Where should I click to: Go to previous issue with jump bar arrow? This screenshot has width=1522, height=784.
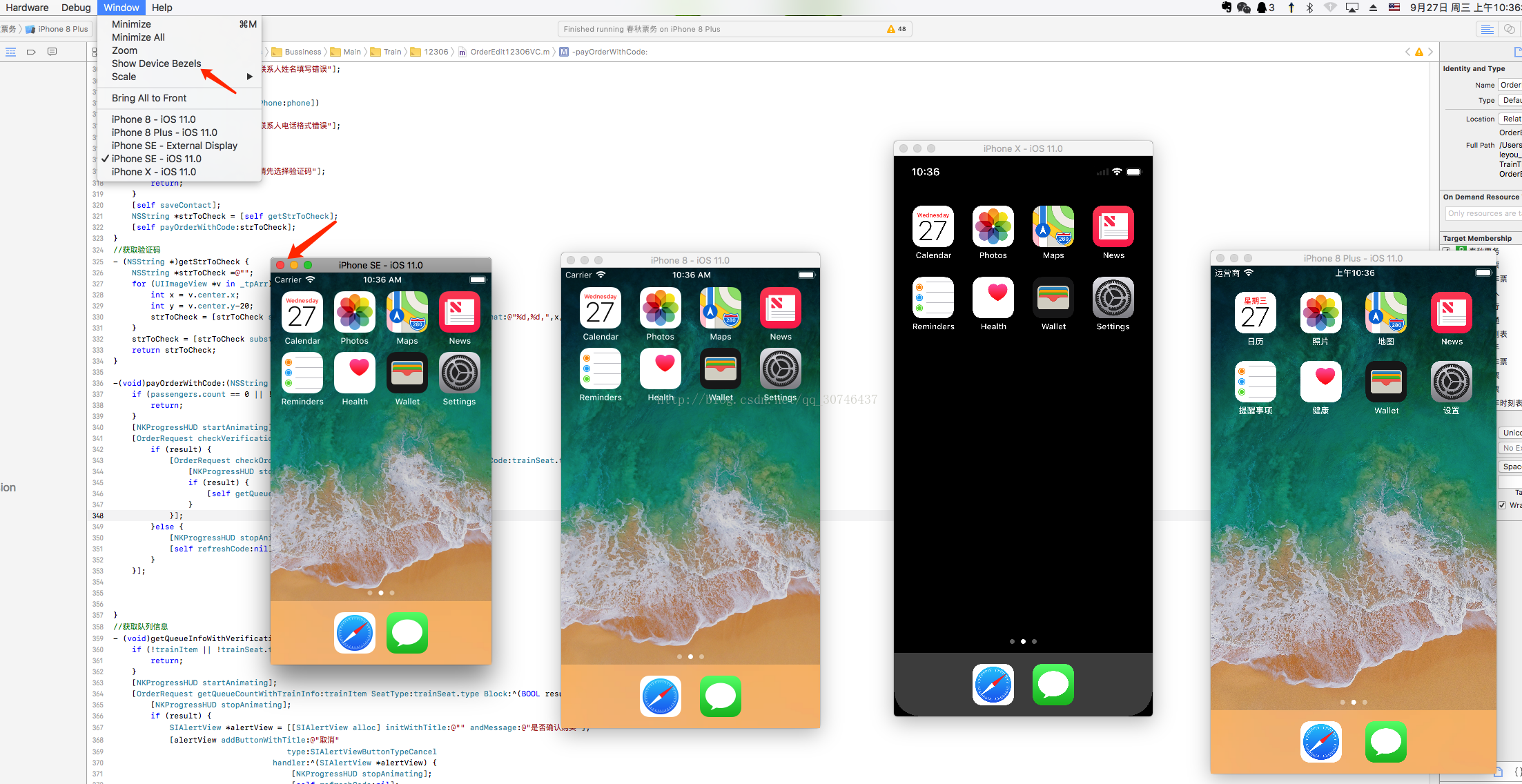click(1408, 52)
